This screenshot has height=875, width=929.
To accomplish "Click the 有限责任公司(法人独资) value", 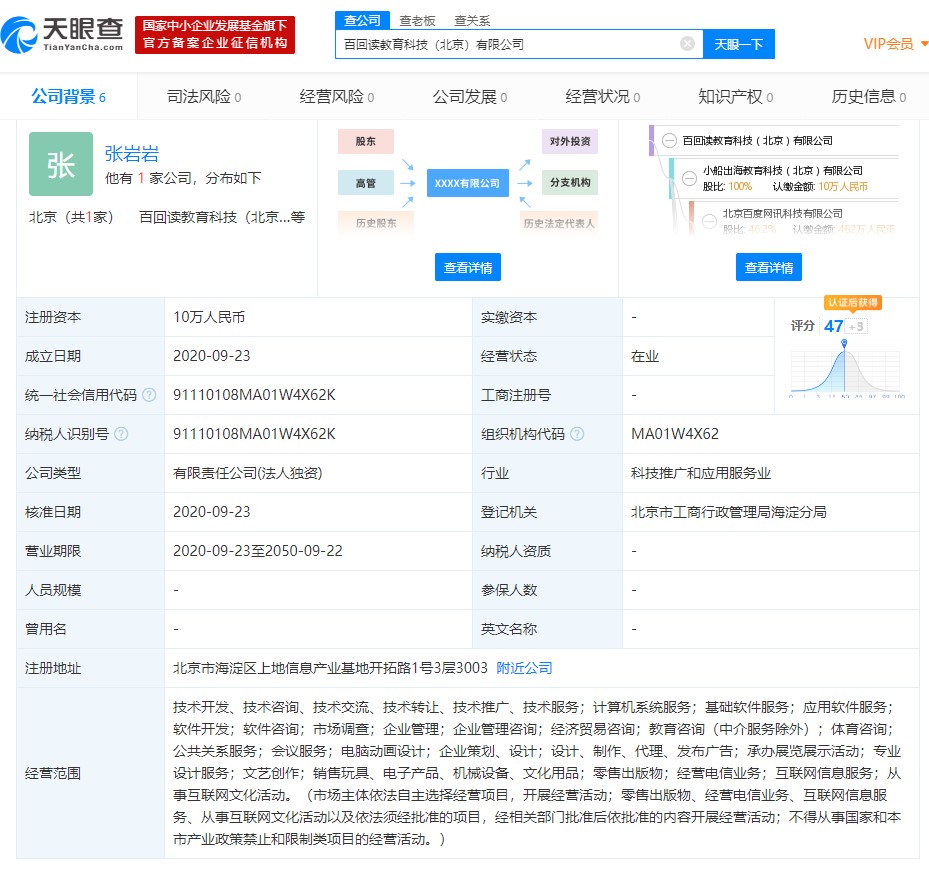I will (x=248, y=473).
